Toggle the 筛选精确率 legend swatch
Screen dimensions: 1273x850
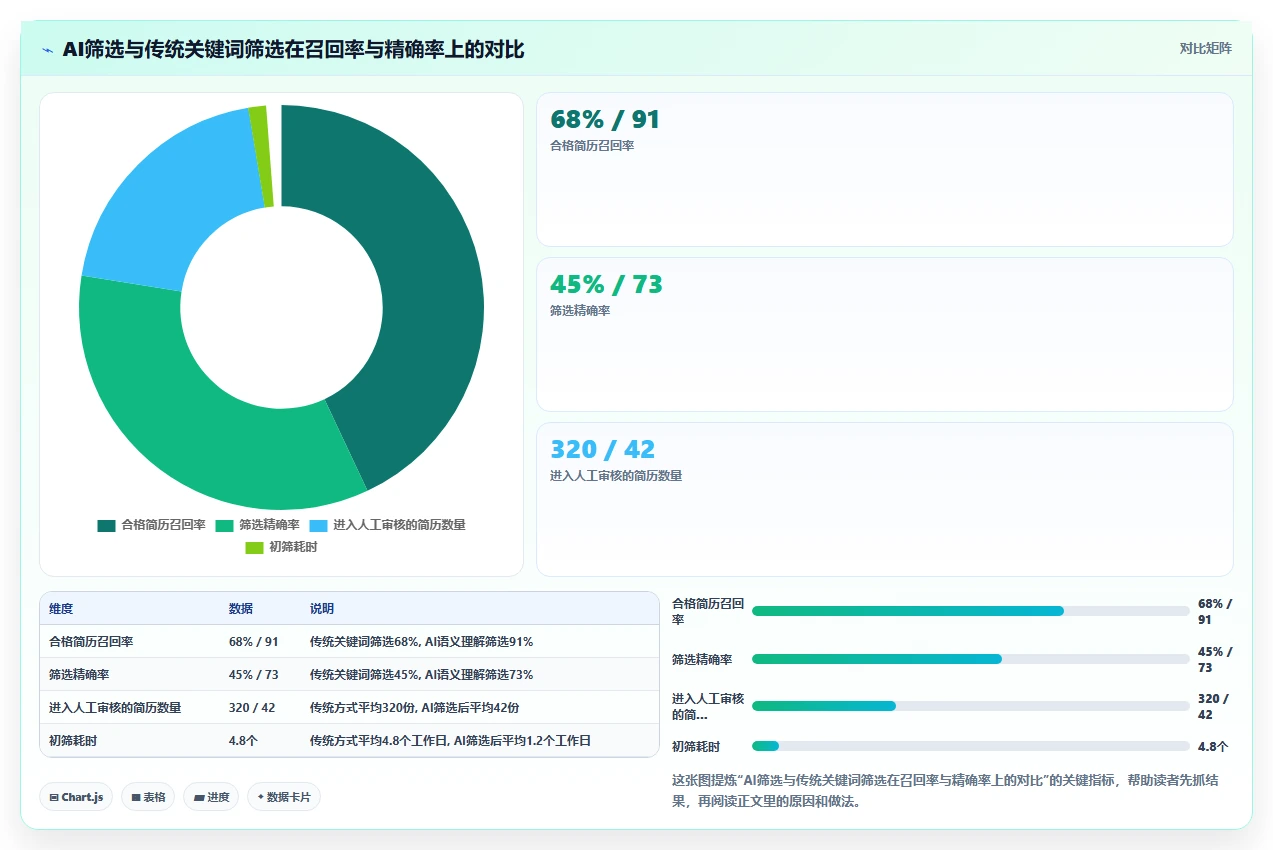pos(224,525)
